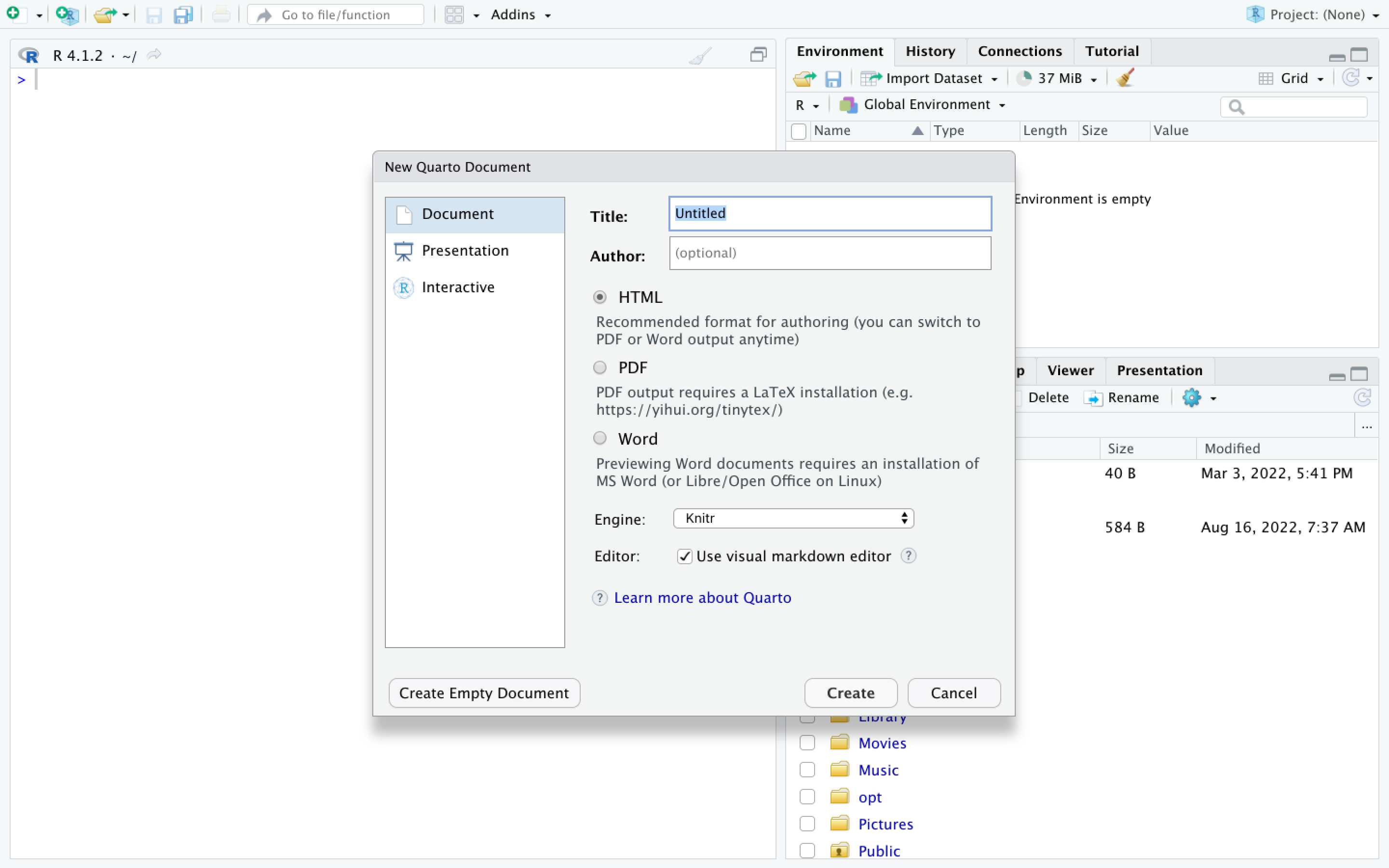The image size is (1389, 868).
Task: Switch to the Connections tab
Action: pos(1020,51)
